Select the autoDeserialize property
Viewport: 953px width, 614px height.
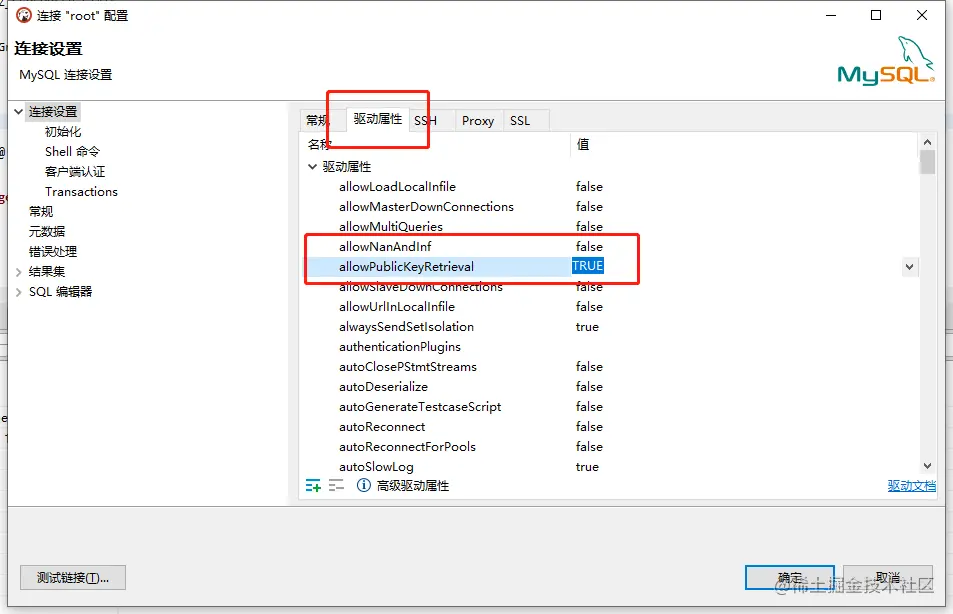pyautogui.click(x=384, y=387)
